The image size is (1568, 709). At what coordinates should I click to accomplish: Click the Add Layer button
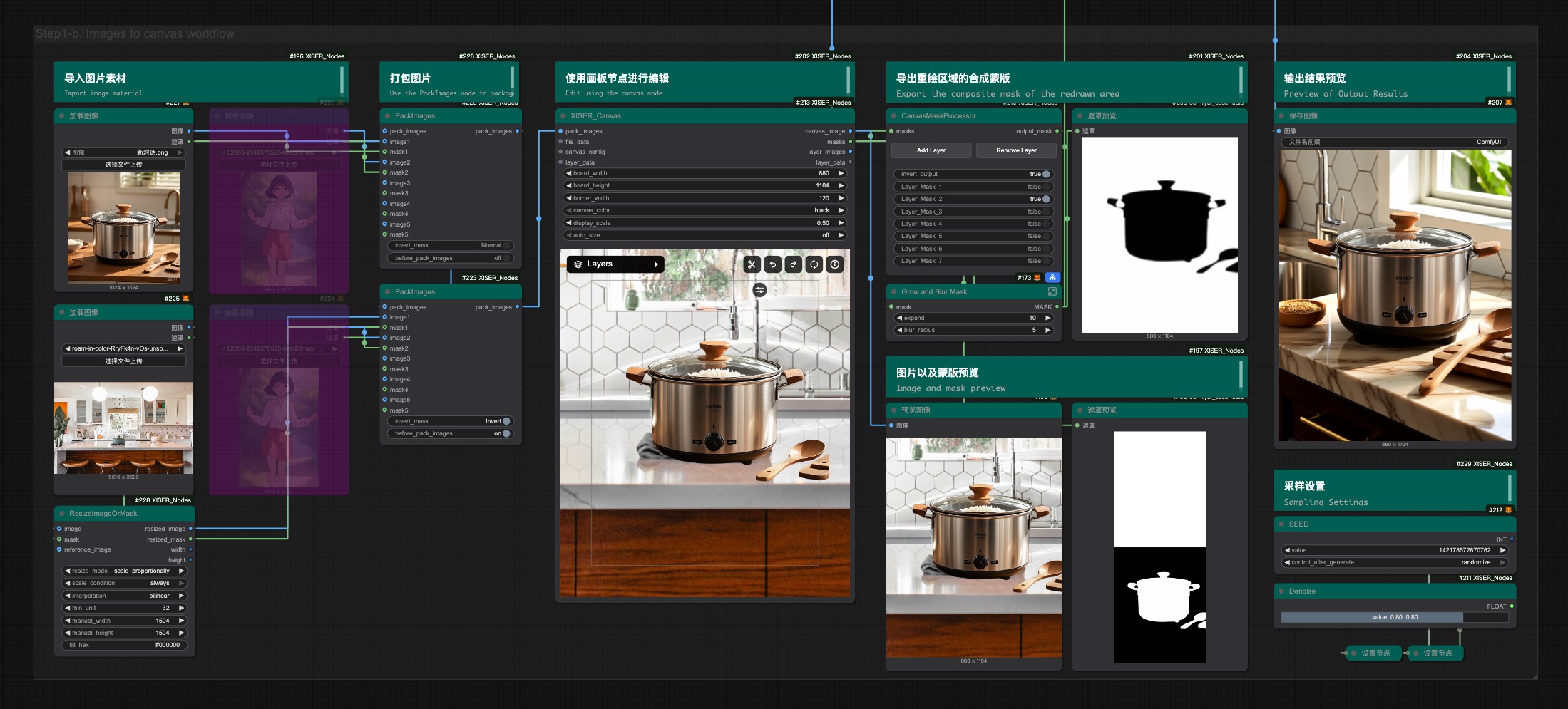point(931,150)
